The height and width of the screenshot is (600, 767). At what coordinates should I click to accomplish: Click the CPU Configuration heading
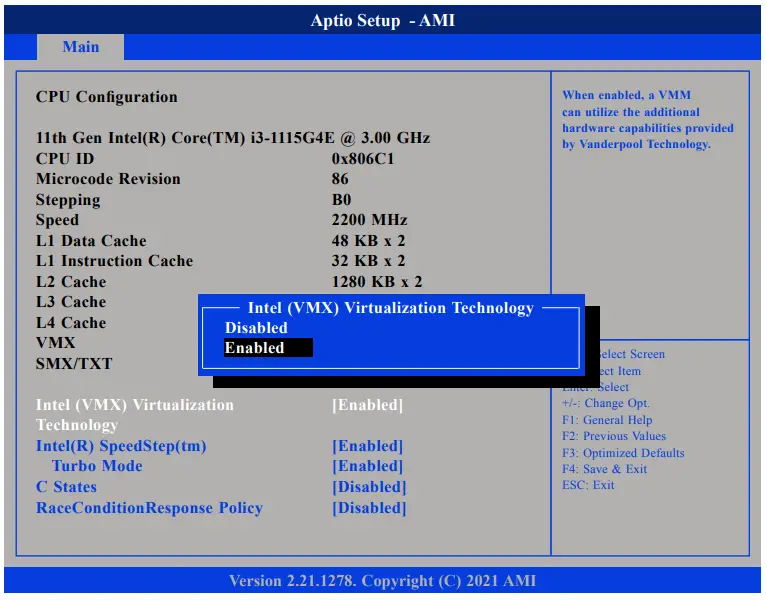coord(107,97)
